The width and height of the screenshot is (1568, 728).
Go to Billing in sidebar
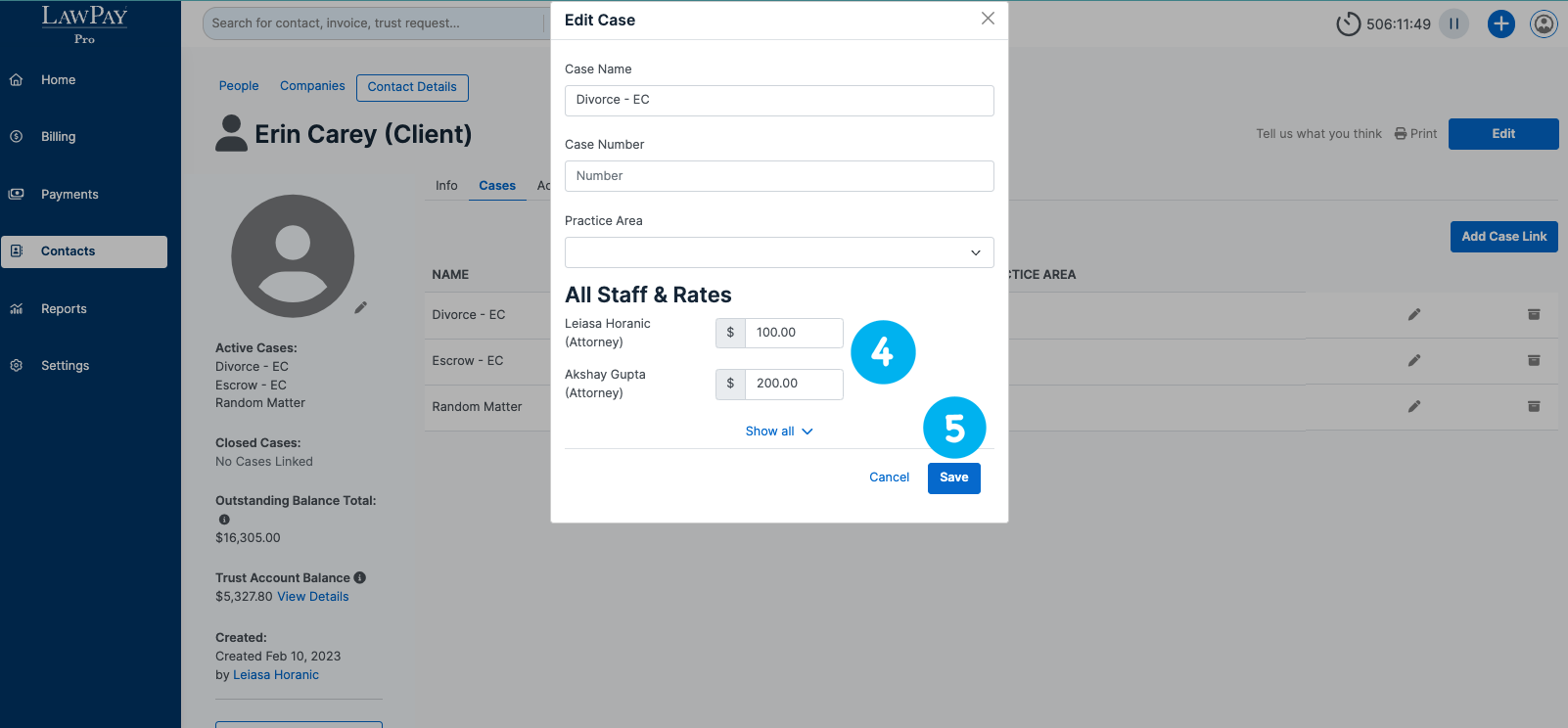click(58, 137)
